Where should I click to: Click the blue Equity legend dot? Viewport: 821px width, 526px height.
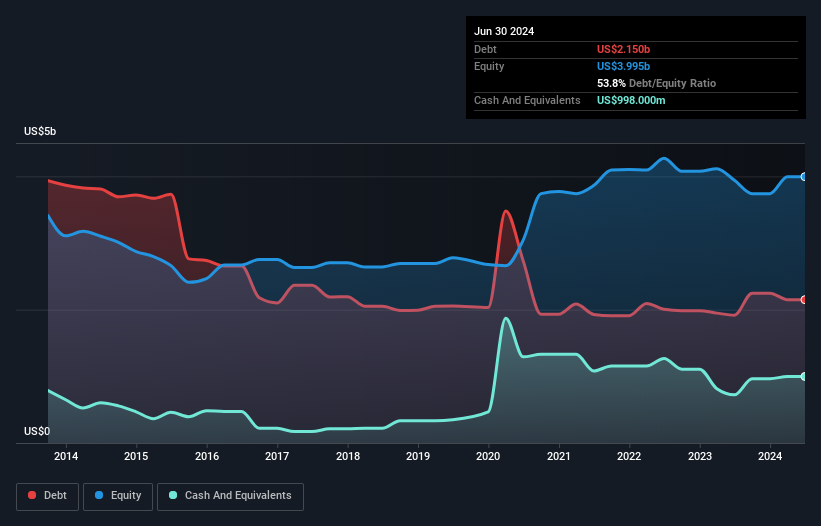click(99, 495)
